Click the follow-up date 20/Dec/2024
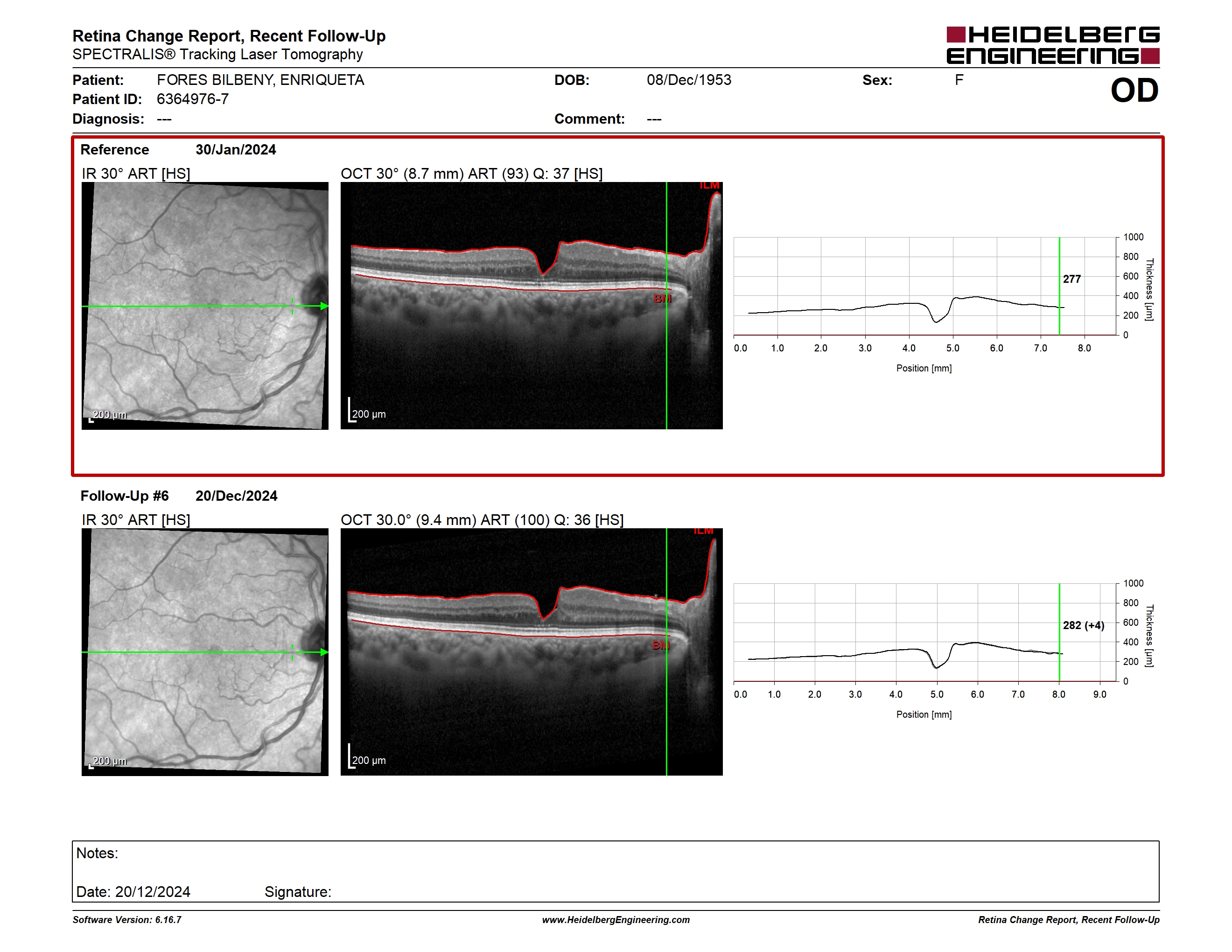The width and height of the screenshot is (1232, 952). [x=236, y=497]
